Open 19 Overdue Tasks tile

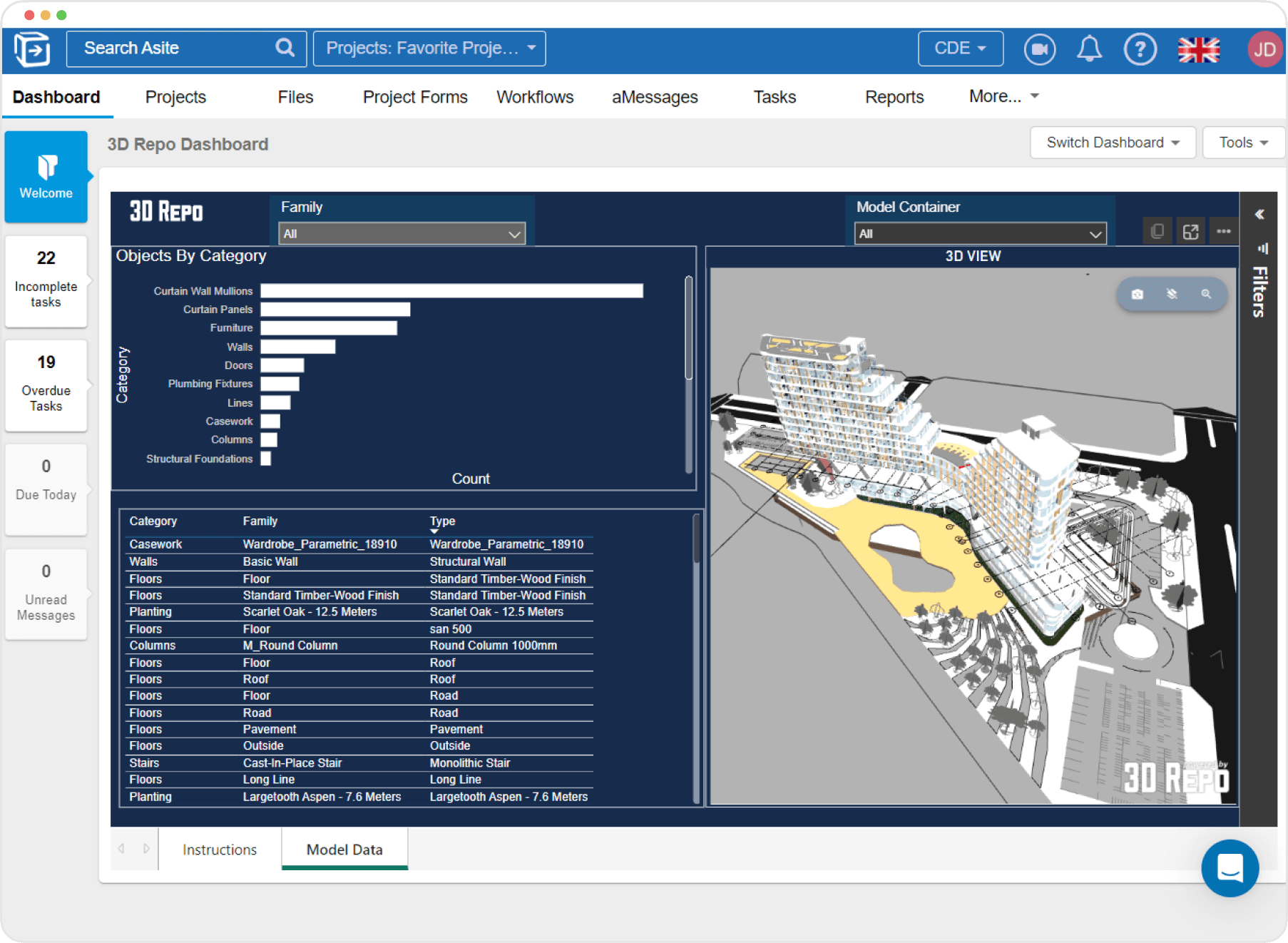[46, 385]
